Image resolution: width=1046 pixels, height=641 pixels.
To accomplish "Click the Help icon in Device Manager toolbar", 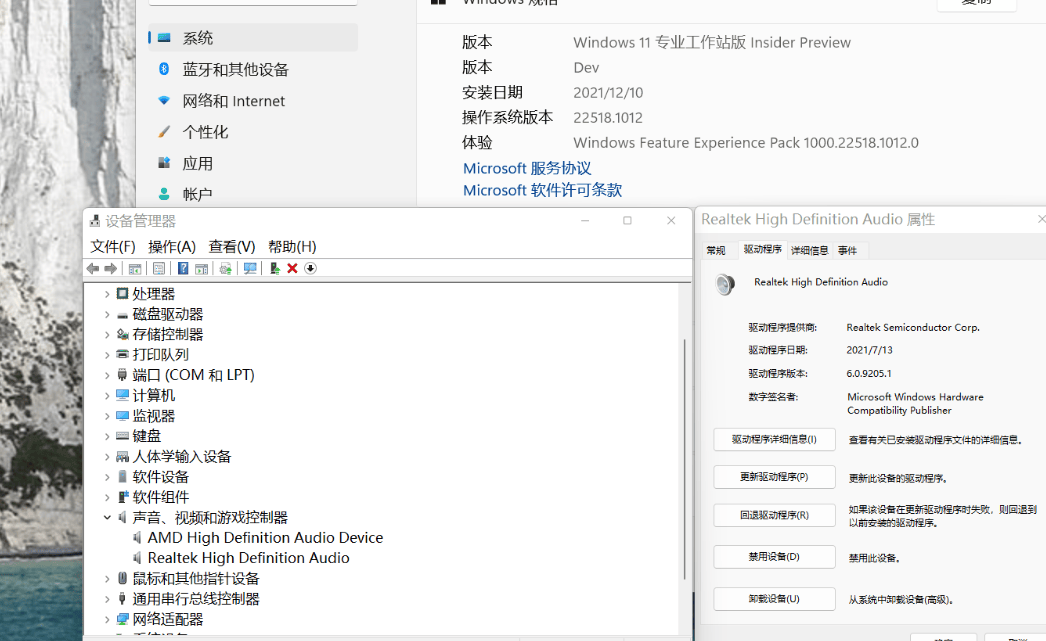I will coord(183,268).
